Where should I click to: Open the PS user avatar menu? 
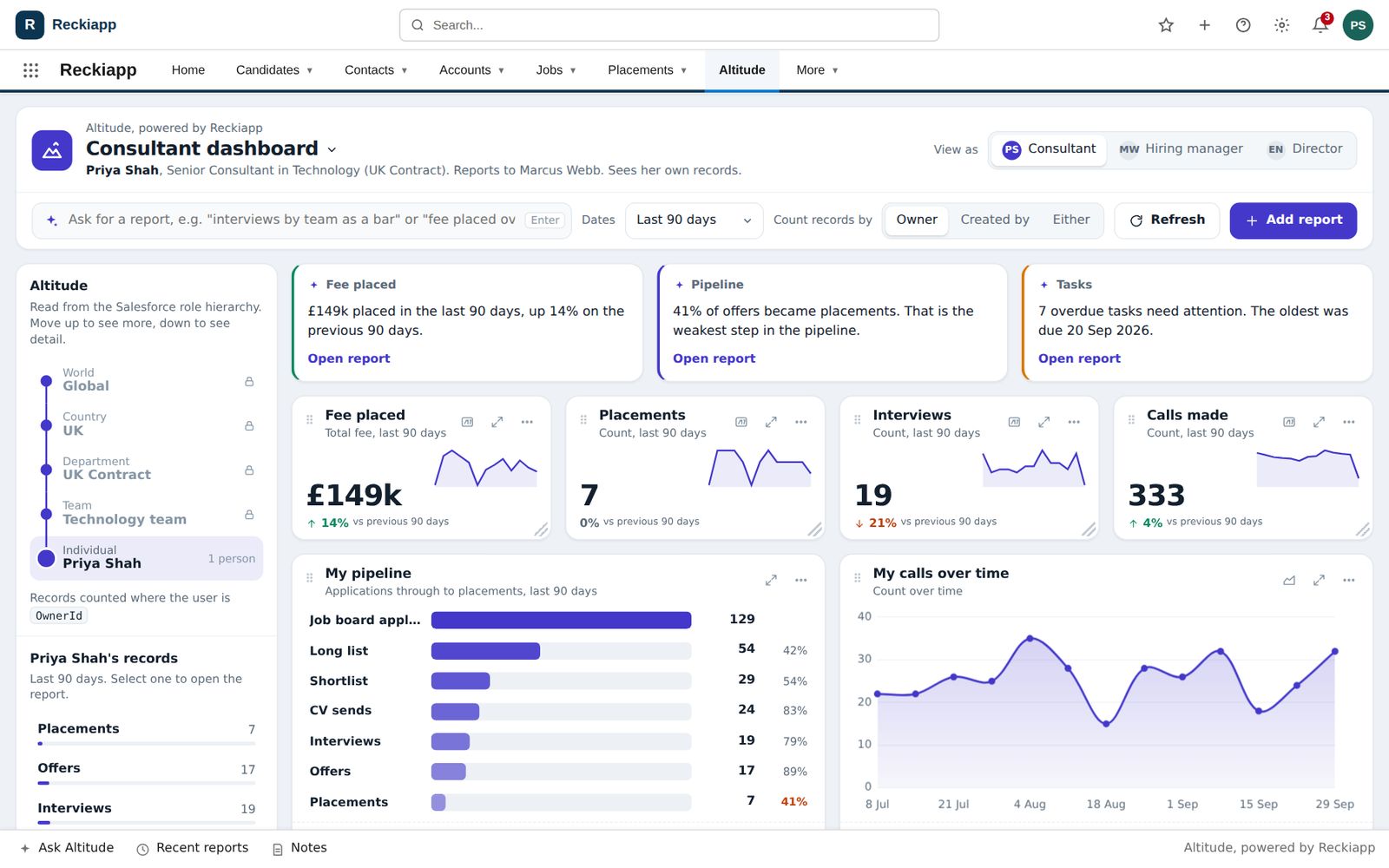(x=1358, y=25)
